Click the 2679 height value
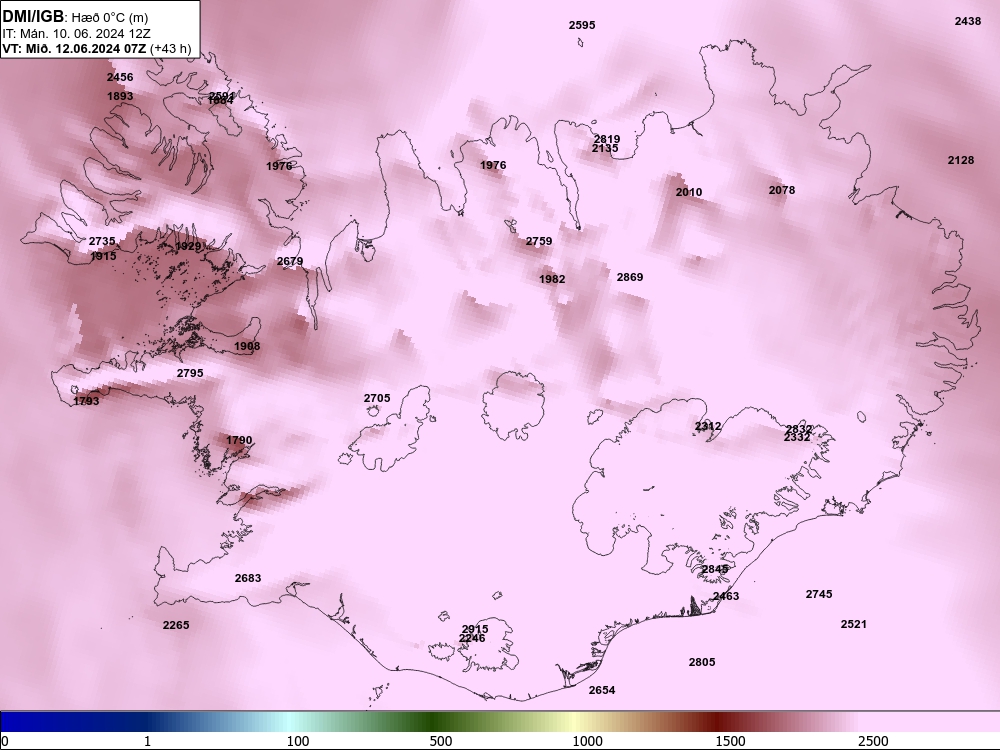The height and width of the screenshot is (750, 1000). [290, 261]
